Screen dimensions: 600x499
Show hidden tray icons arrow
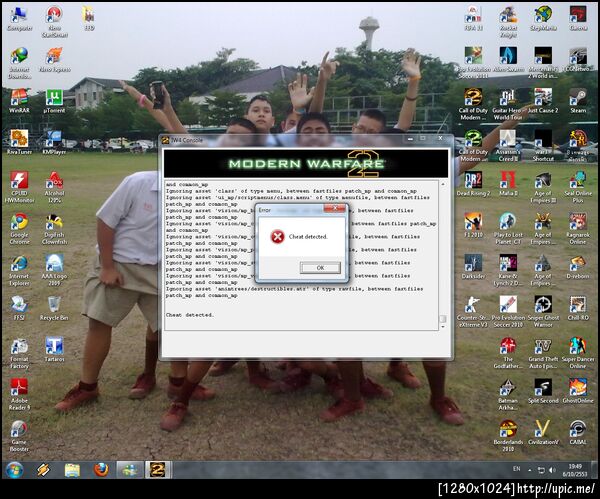click(x=530, y=470)
